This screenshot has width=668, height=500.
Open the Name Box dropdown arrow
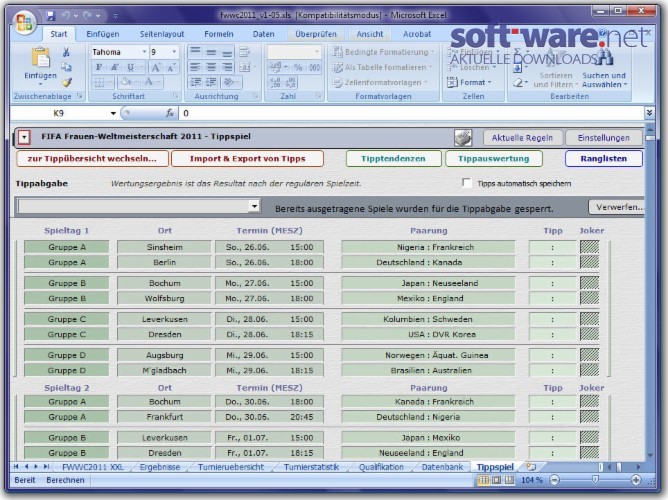coord(113,113)
